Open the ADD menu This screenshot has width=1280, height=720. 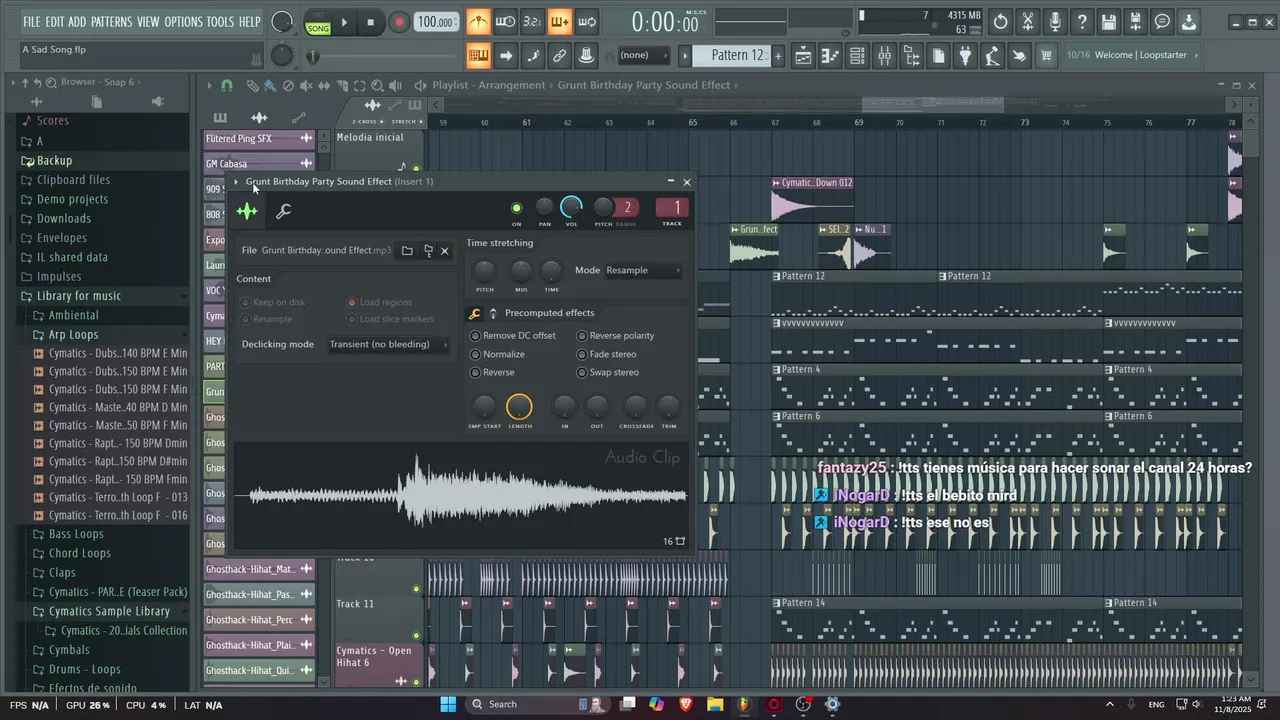pyautogui.click(x=77, y=21)
